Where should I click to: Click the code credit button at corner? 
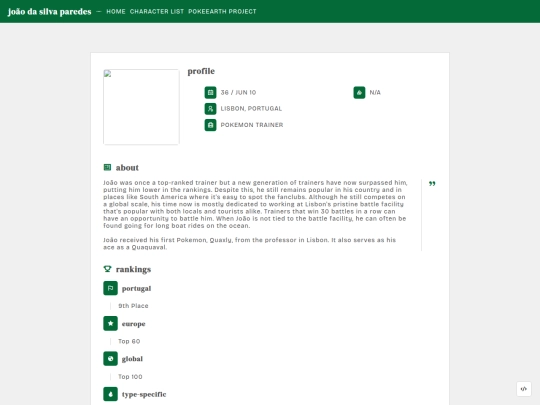click(x=523, y=389)
